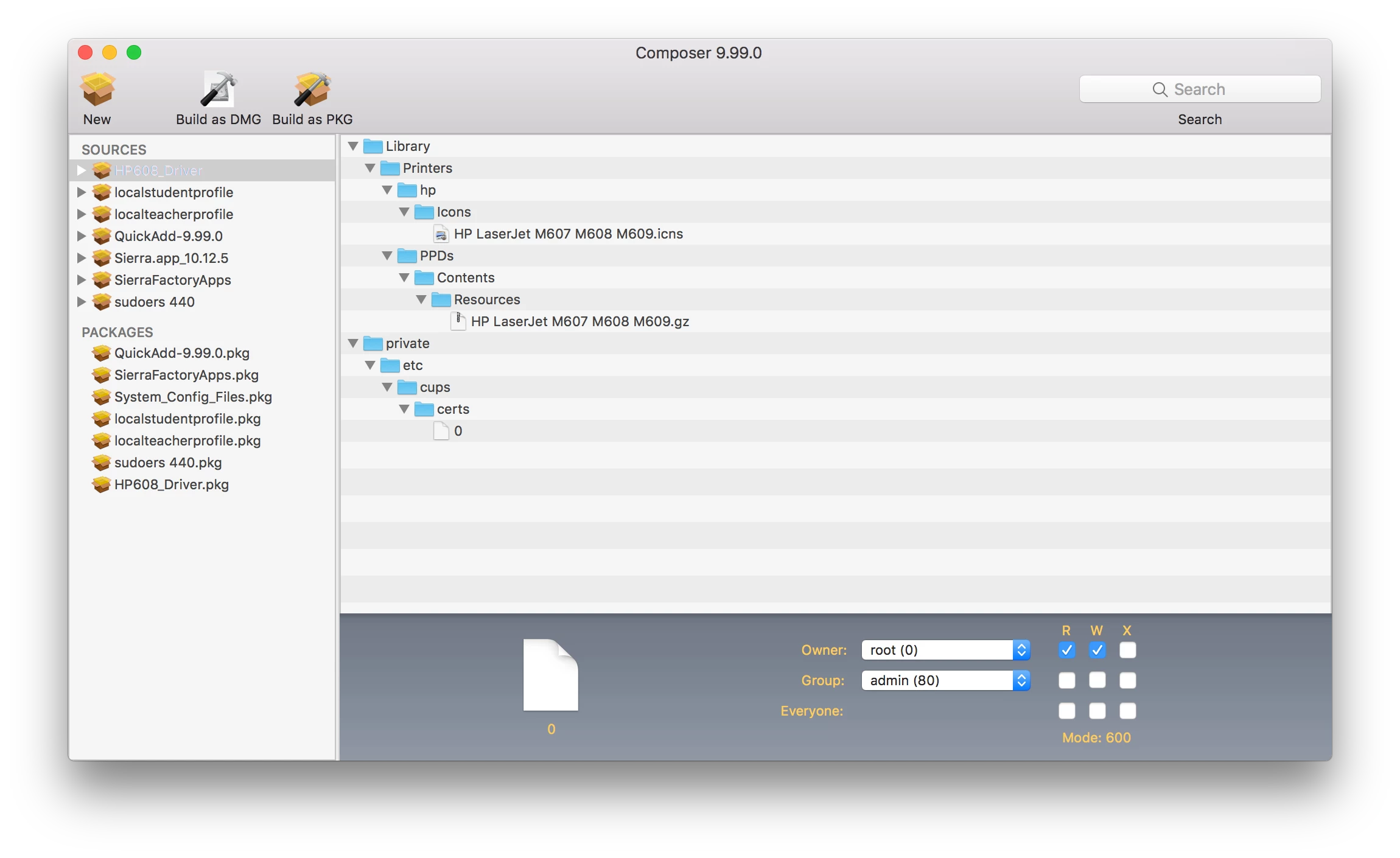Click the Build as PKG icon
Screen dimensions: 1400x858
click(x=312, y=89)
